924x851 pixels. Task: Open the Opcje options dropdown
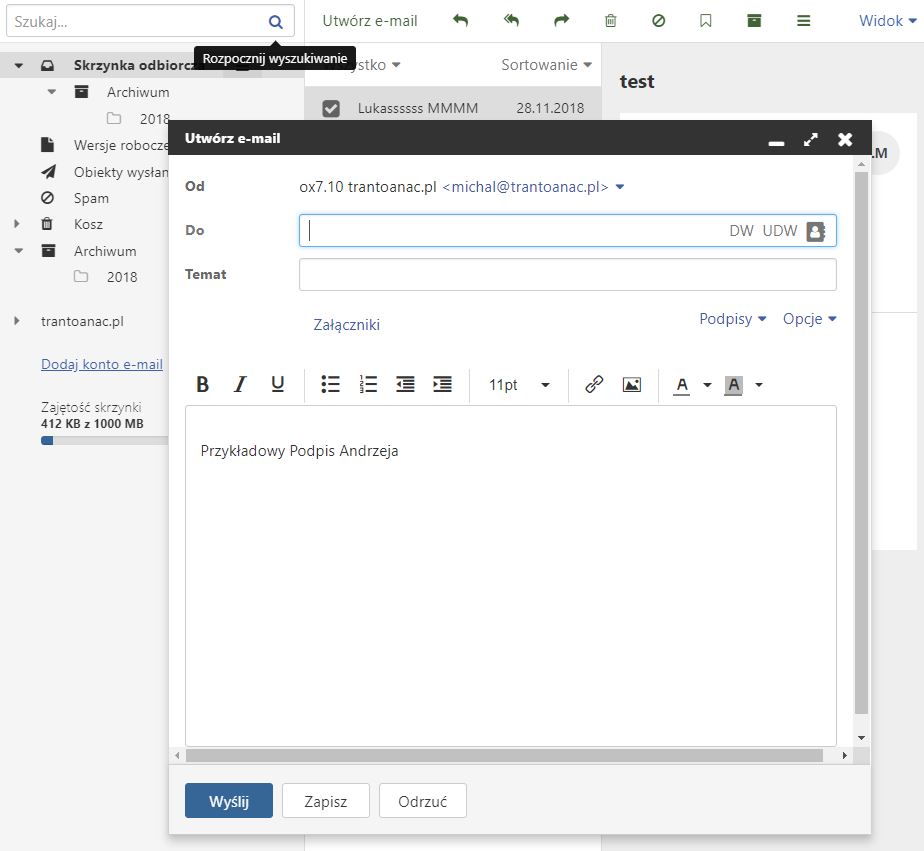tap(810, 319)
